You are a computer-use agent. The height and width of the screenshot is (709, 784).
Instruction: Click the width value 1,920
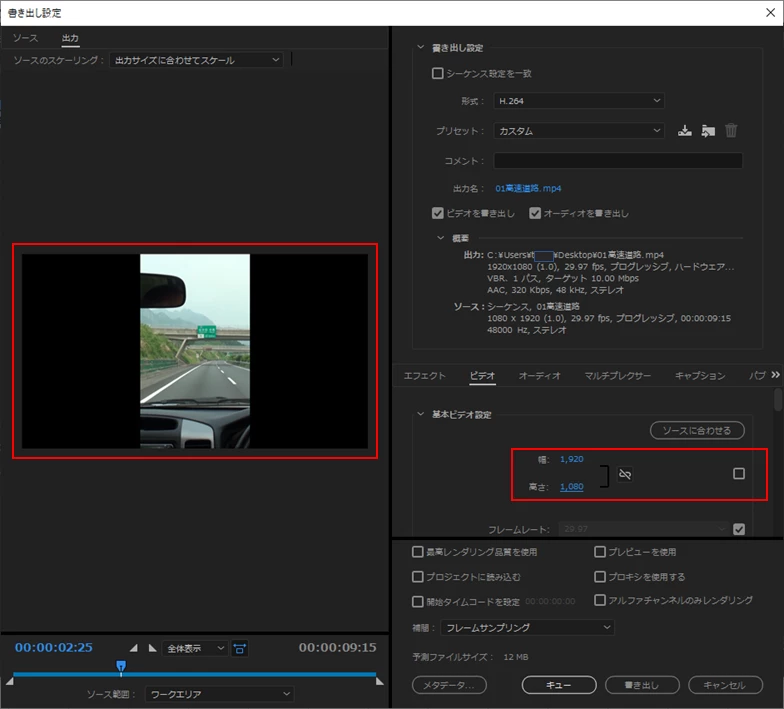click(x=572, y=459)
